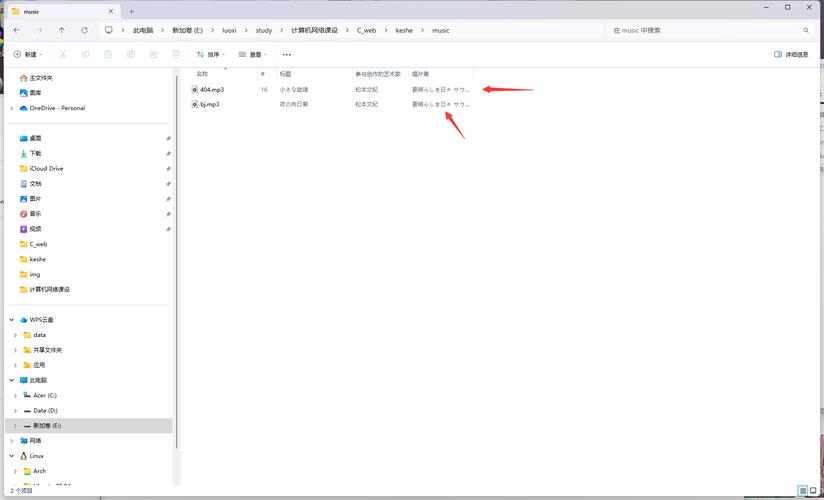Open 文档 documents quick access item
824x500 pixels.
coord(30,183)
